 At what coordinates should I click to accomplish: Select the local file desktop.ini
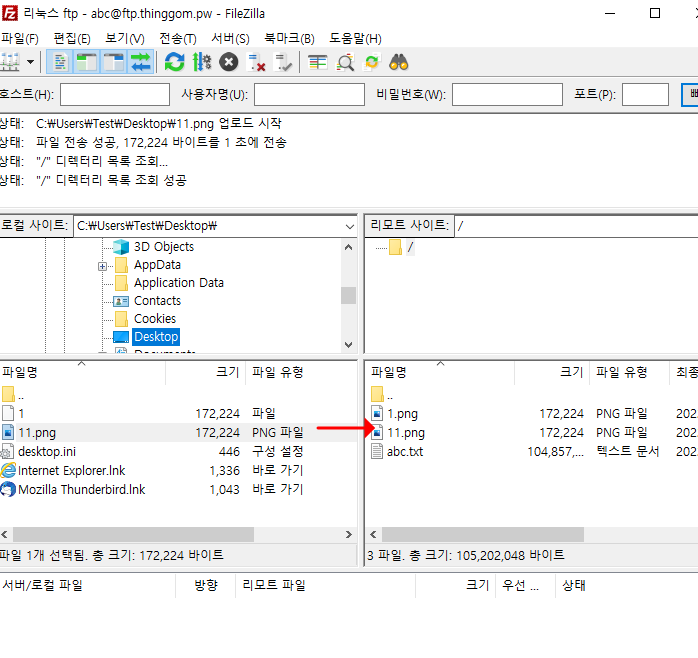tap(178, 452)
